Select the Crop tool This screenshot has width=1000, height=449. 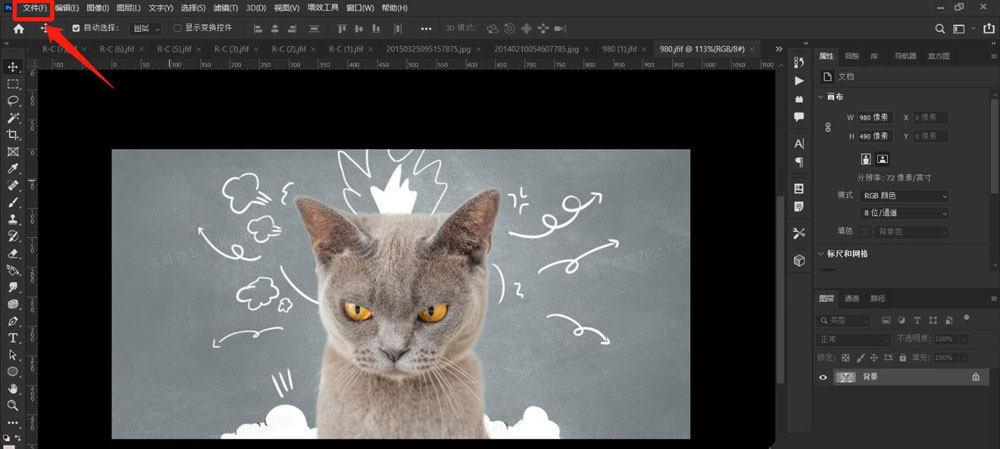click(x=13, y=134)
